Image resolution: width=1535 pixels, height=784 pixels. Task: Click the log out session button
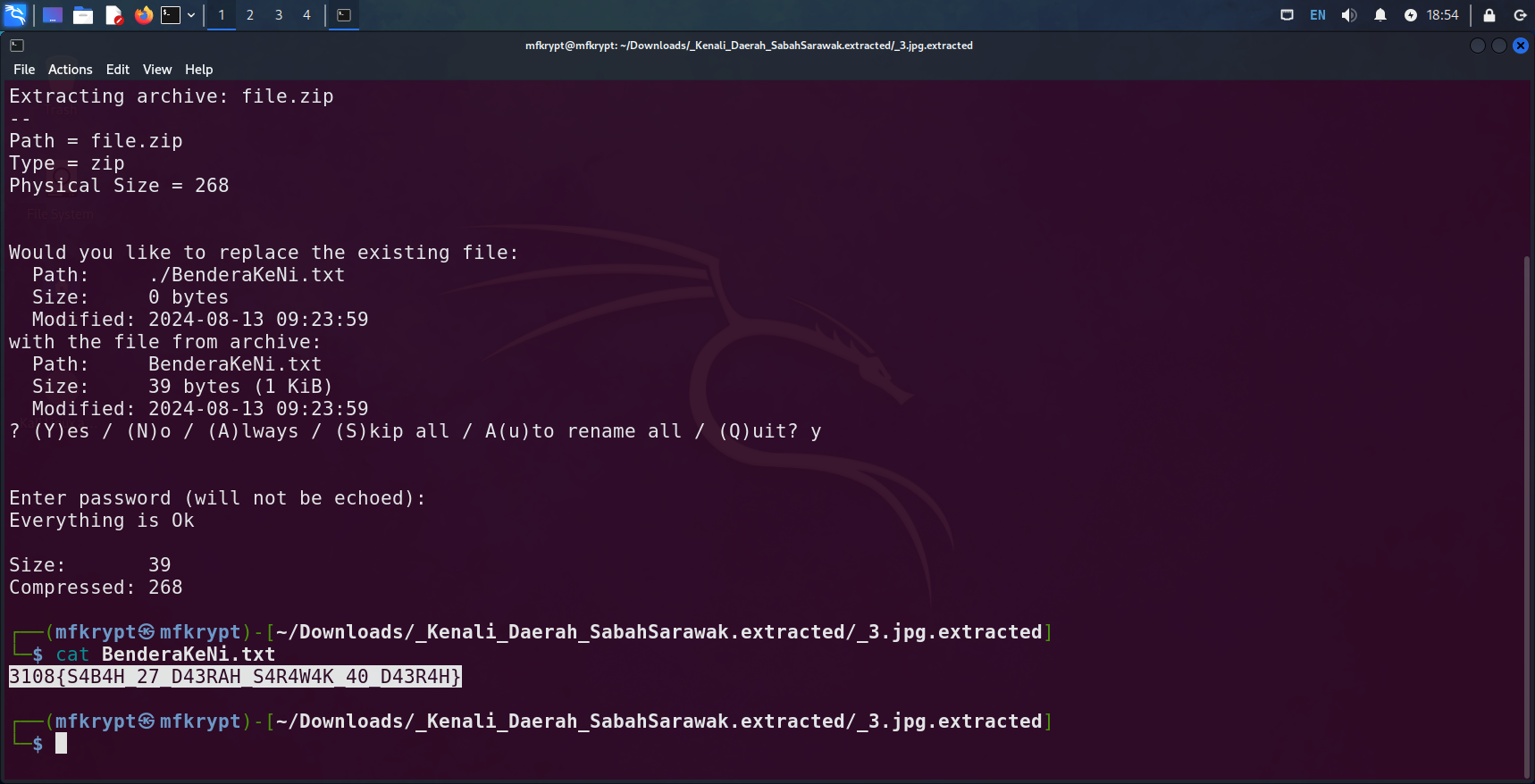[x=1520, y=15]
